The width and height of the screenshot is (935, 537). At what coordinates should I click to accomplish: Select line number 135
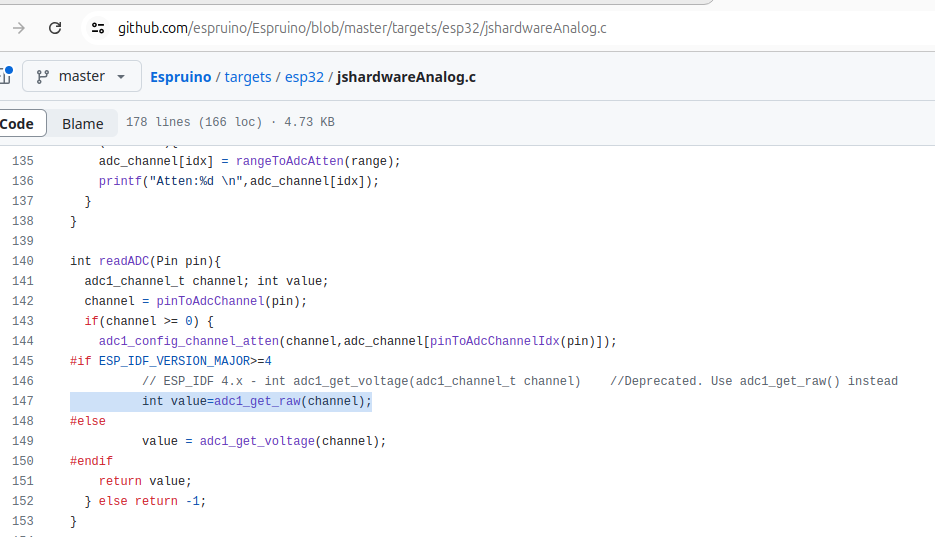[23, 161]
